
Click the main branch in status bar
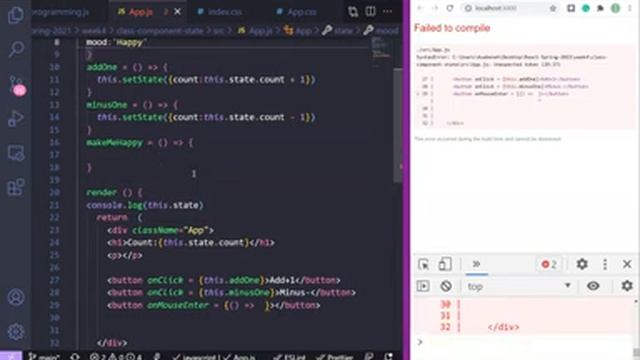point(44,356)
